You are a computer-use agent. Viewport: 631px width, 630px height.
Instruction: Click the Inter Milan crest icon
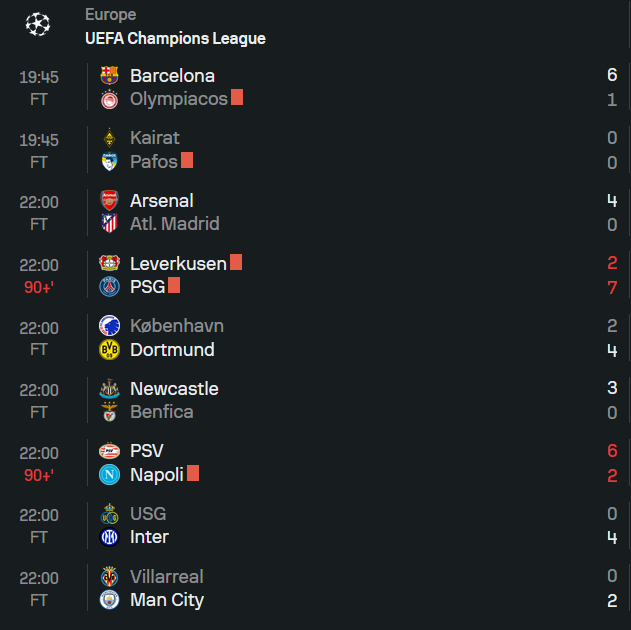pyautogui.click(x=109, y=537)
